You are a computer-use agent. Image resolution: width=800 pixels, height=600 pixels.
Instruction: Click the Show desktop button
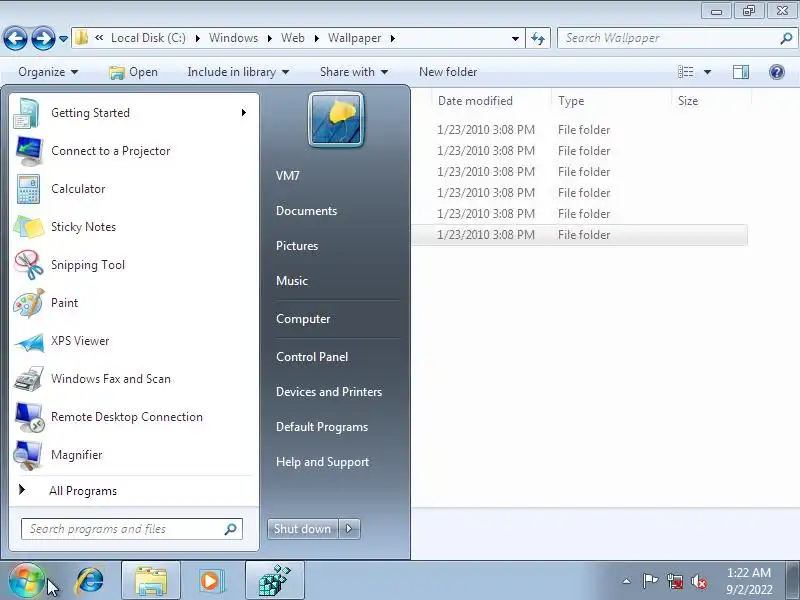point(794,581)
